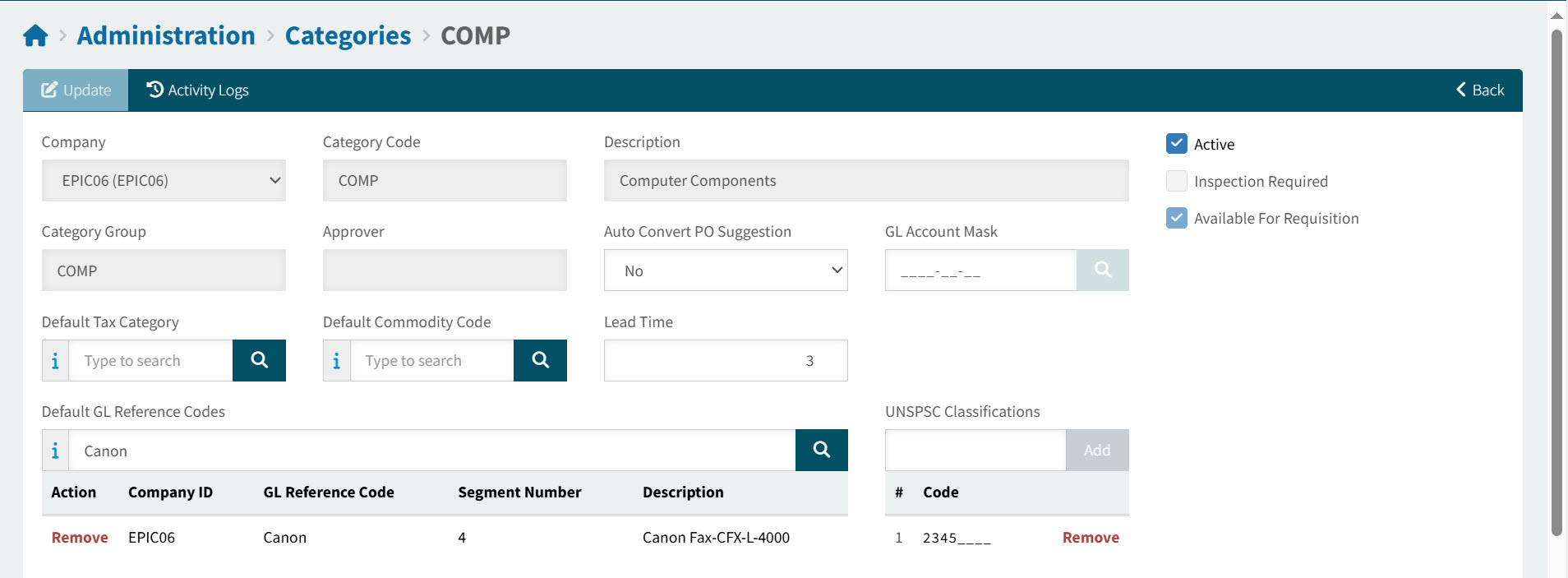This screenshot has width=1568, height=578.
Task: Click info icon beside Default GL Reference Codes
Action: 55,451
